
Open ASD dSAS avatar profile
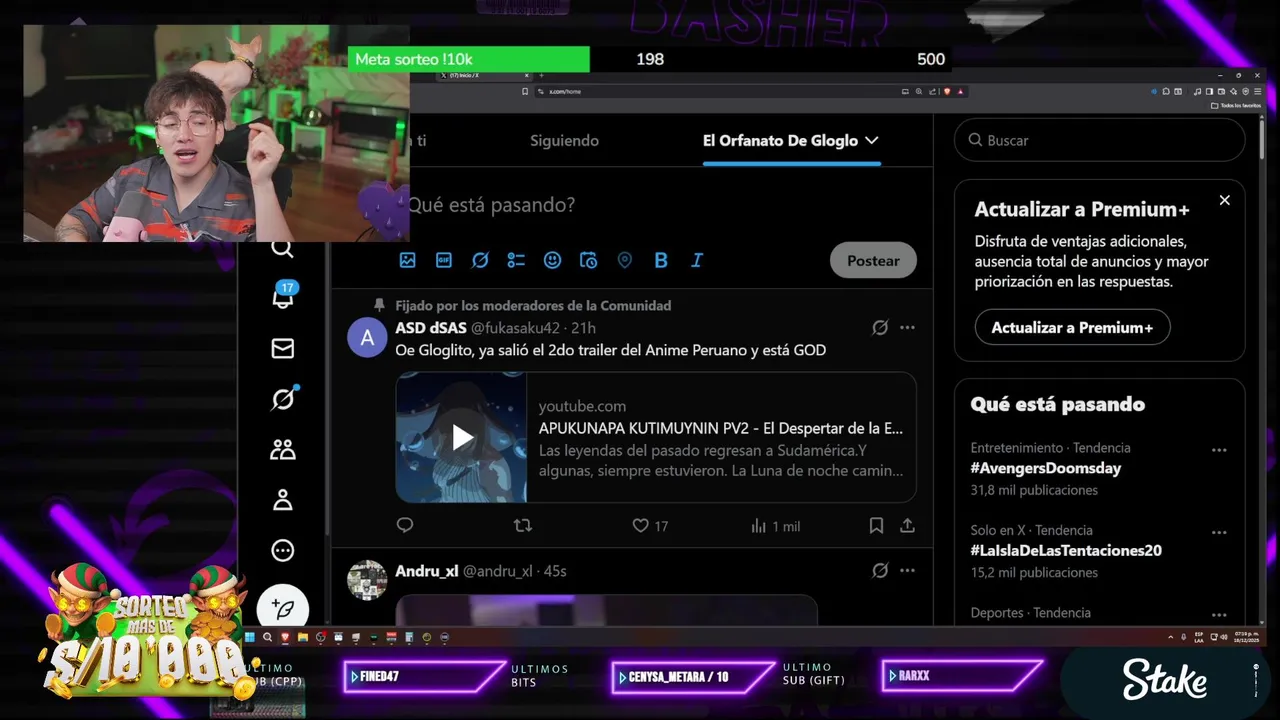coord(367,338)
